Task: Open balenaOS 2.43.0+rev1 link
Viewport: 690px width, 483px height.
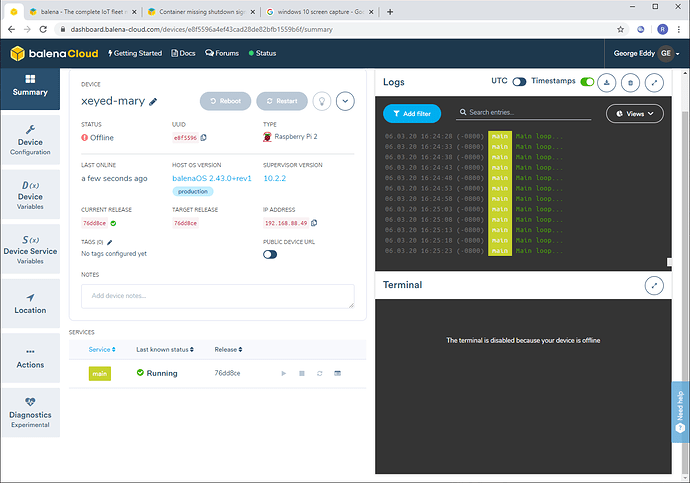Action: click(212, 178)
